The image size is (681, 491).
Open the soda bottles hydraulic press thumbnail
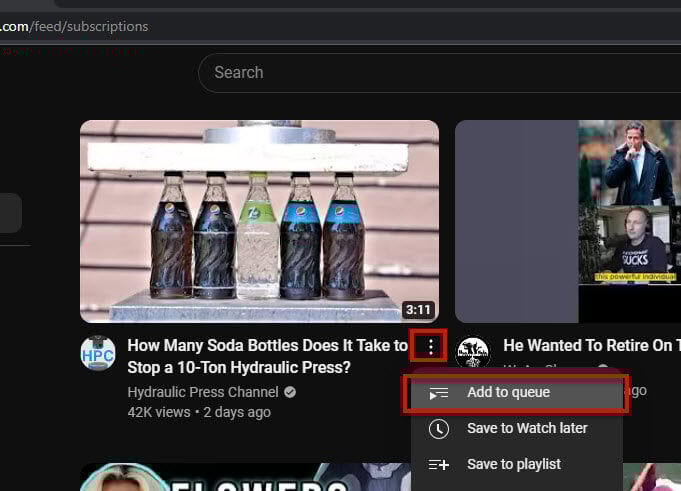coord(259,221)
